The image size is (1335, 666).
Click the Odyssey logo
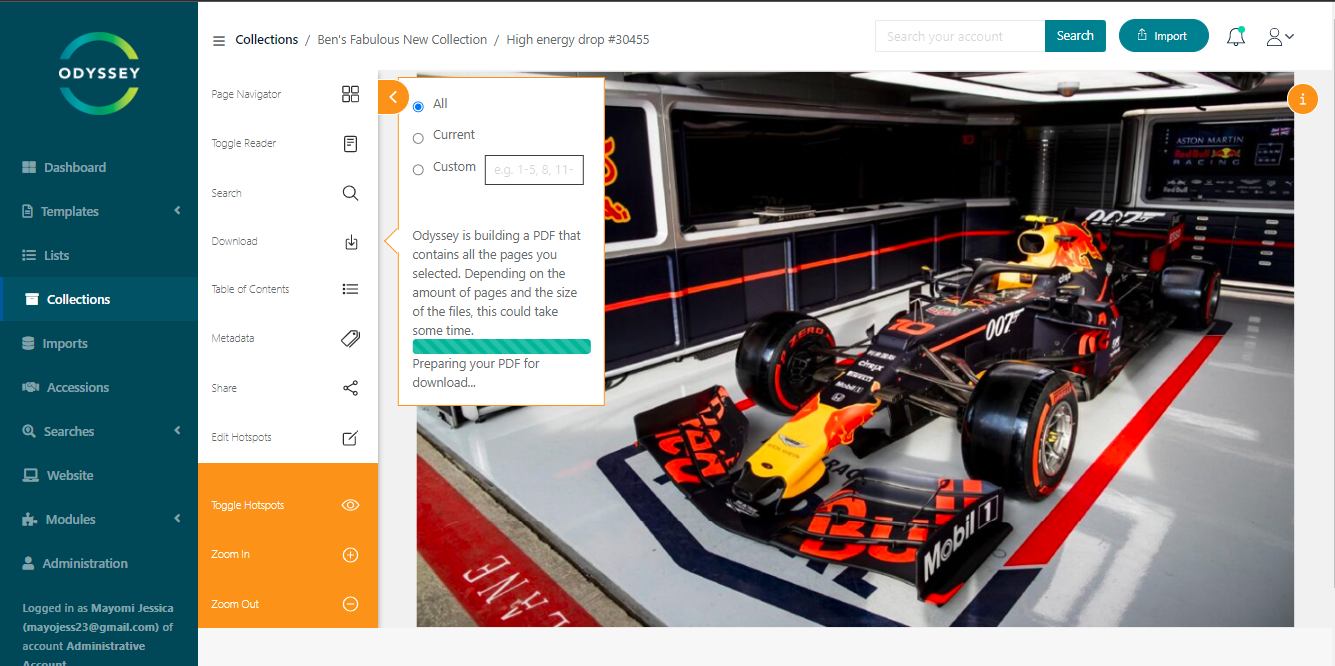99,73
